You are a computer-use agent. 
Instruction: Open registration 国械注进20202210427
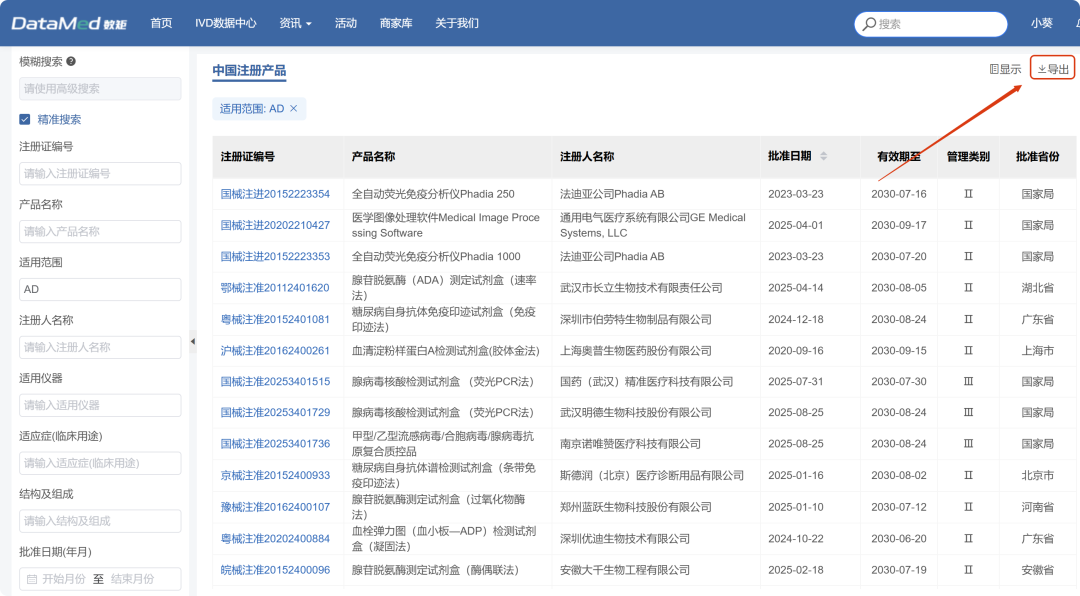click(275, 225)
